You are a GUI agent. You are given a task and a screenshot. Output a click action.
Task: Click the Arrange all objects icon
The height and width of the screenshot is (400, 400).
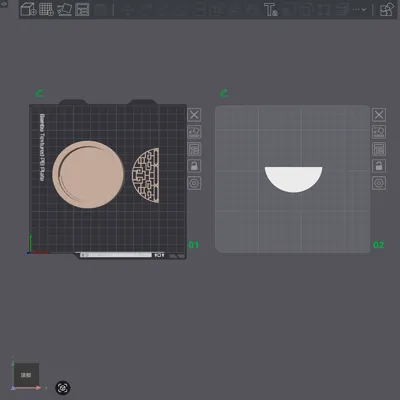pyautogui.click(x=82, y=9)
